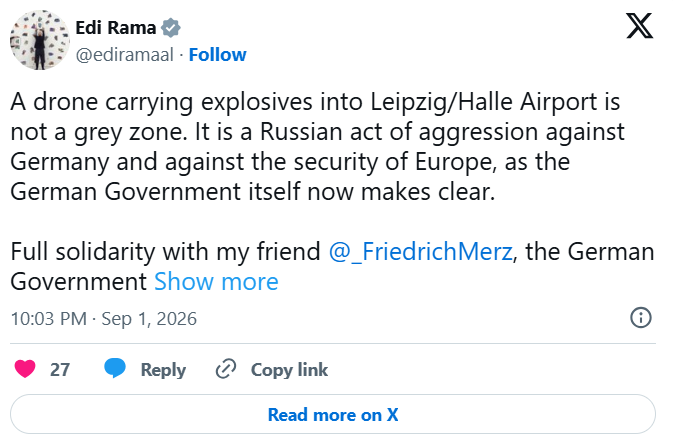
Task: Click the blue reply speech bubble icon
Action: click(115, 368)
